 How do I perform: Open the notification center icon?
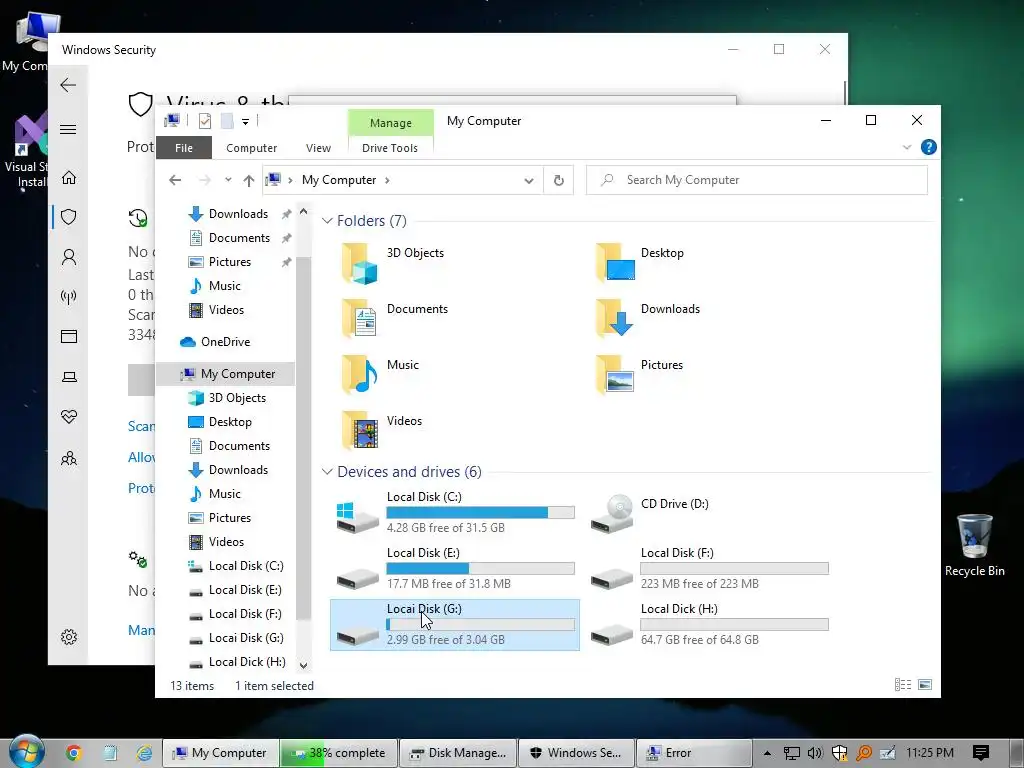coord(980,753)
